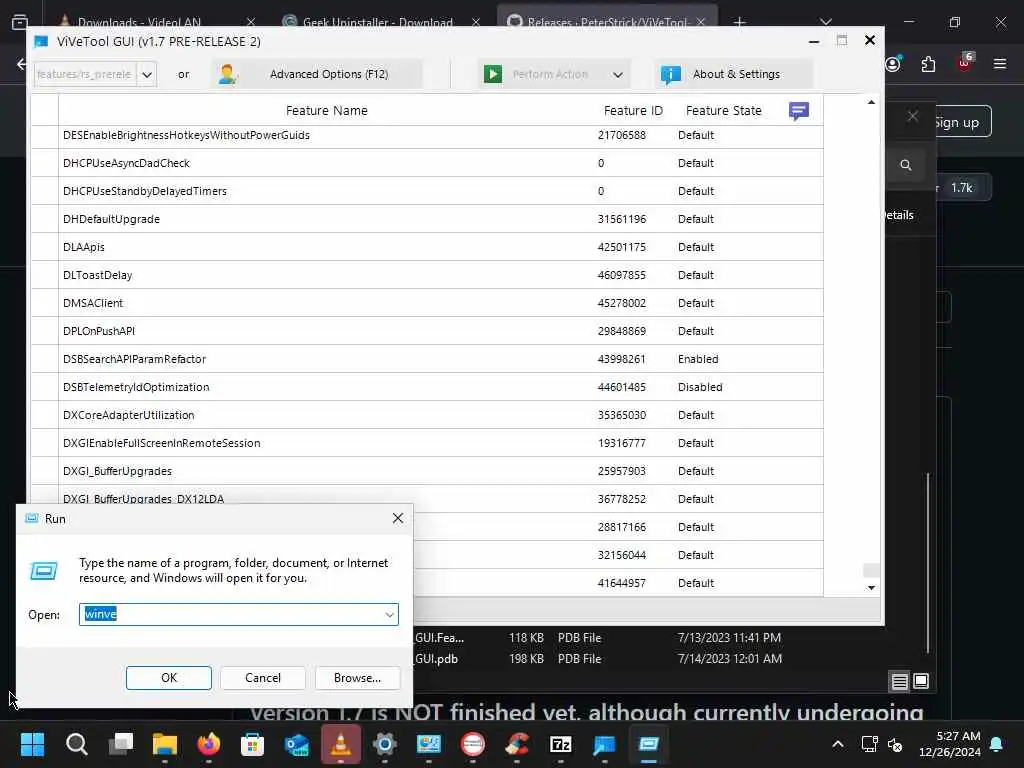Sort by Feature ID column header
Image resolution: width=1024 pixels, height=768 pixels.
tap(633, 110)
